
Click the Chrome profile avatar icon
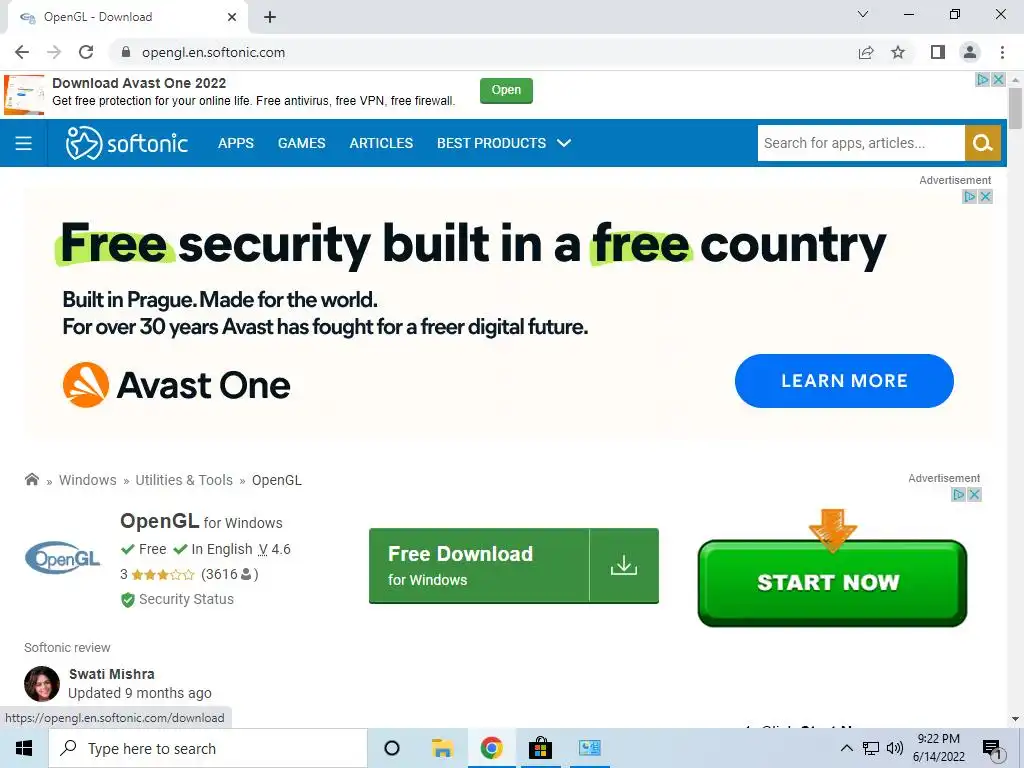point(970,52)
